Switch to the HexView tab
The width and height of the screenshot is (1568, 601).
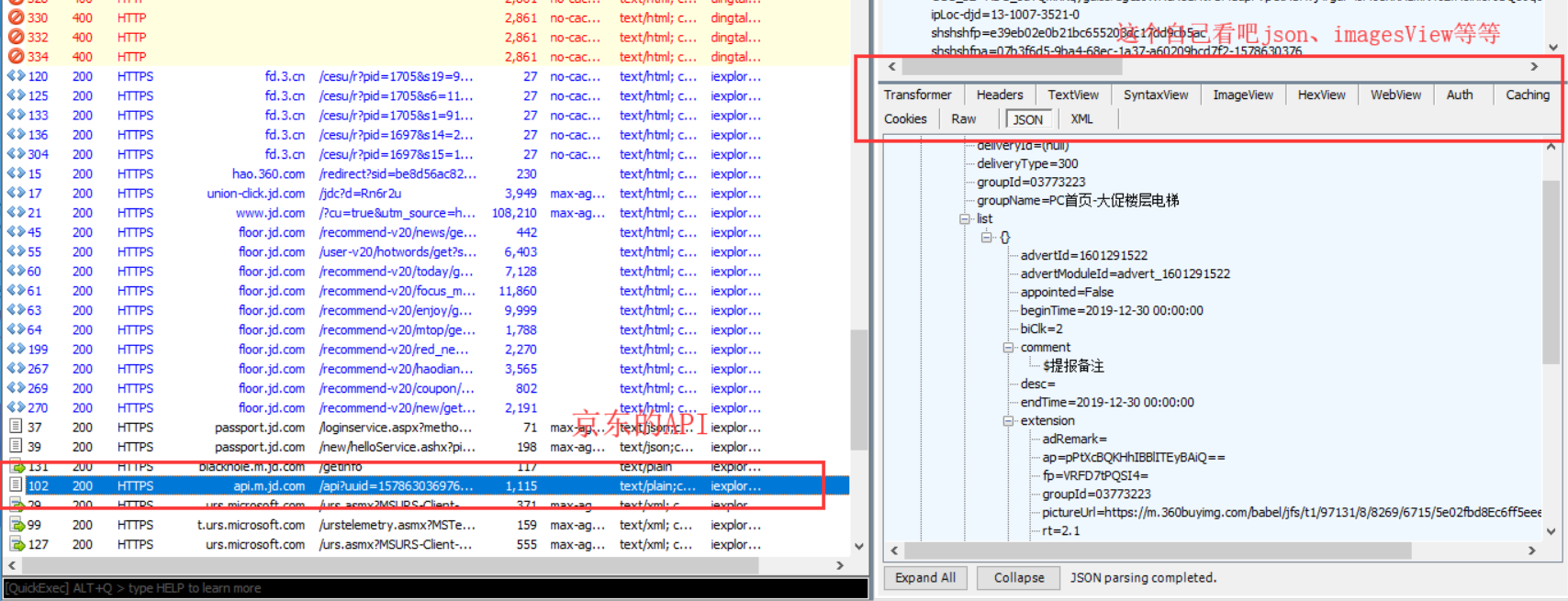[1321, 95]
